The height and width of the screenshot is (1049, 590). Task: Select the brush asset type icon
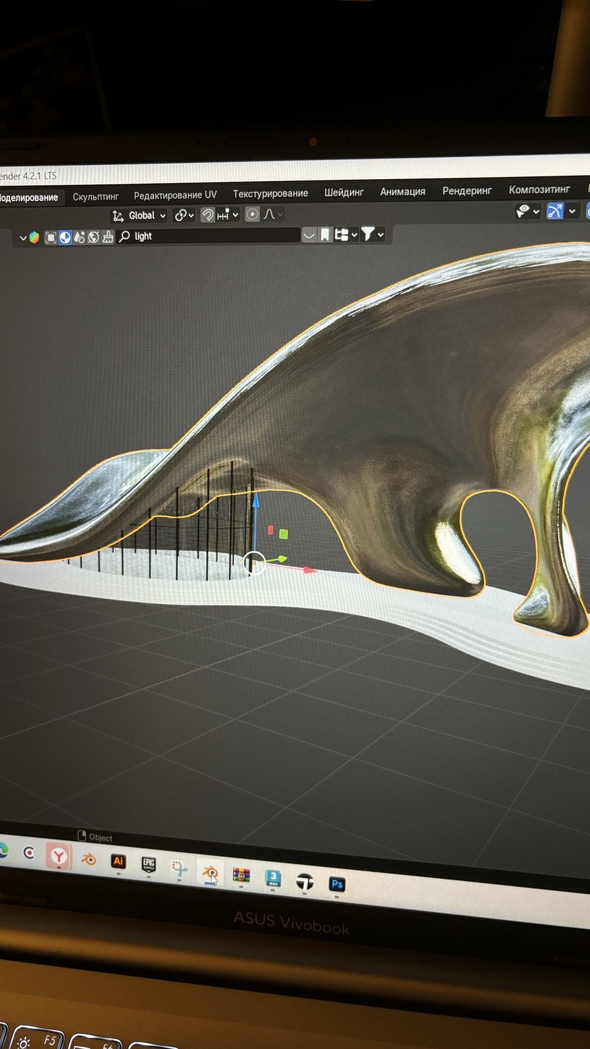(107, 237)
